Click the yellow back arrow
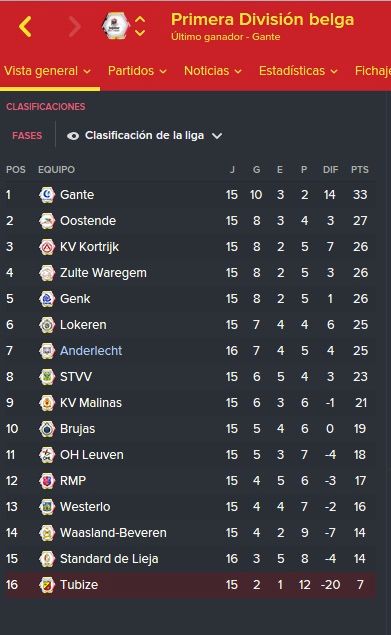This screenshot has height=635, width=391. pyautogui.click(x=25, y=27)
